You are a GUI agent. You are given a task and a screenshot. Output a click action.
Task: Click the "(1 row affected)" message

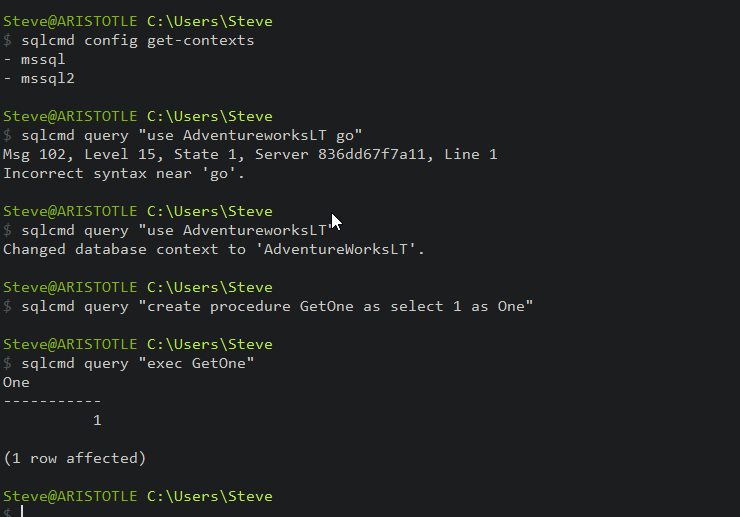pyautogui.click(x=75, y=458)
